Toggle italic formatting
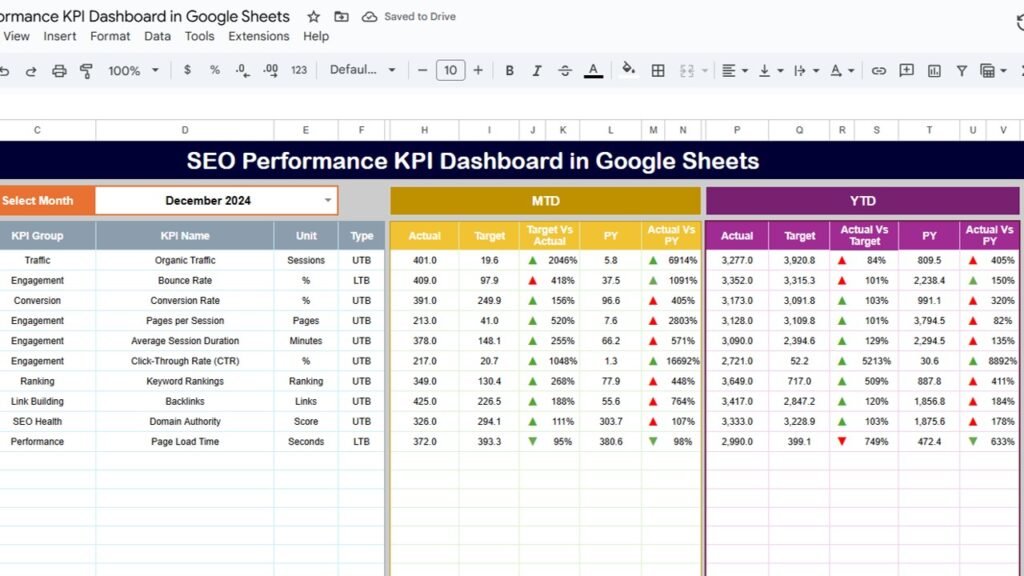The width and height of the screenshot is (1024, 576). [x=535, y=70]
